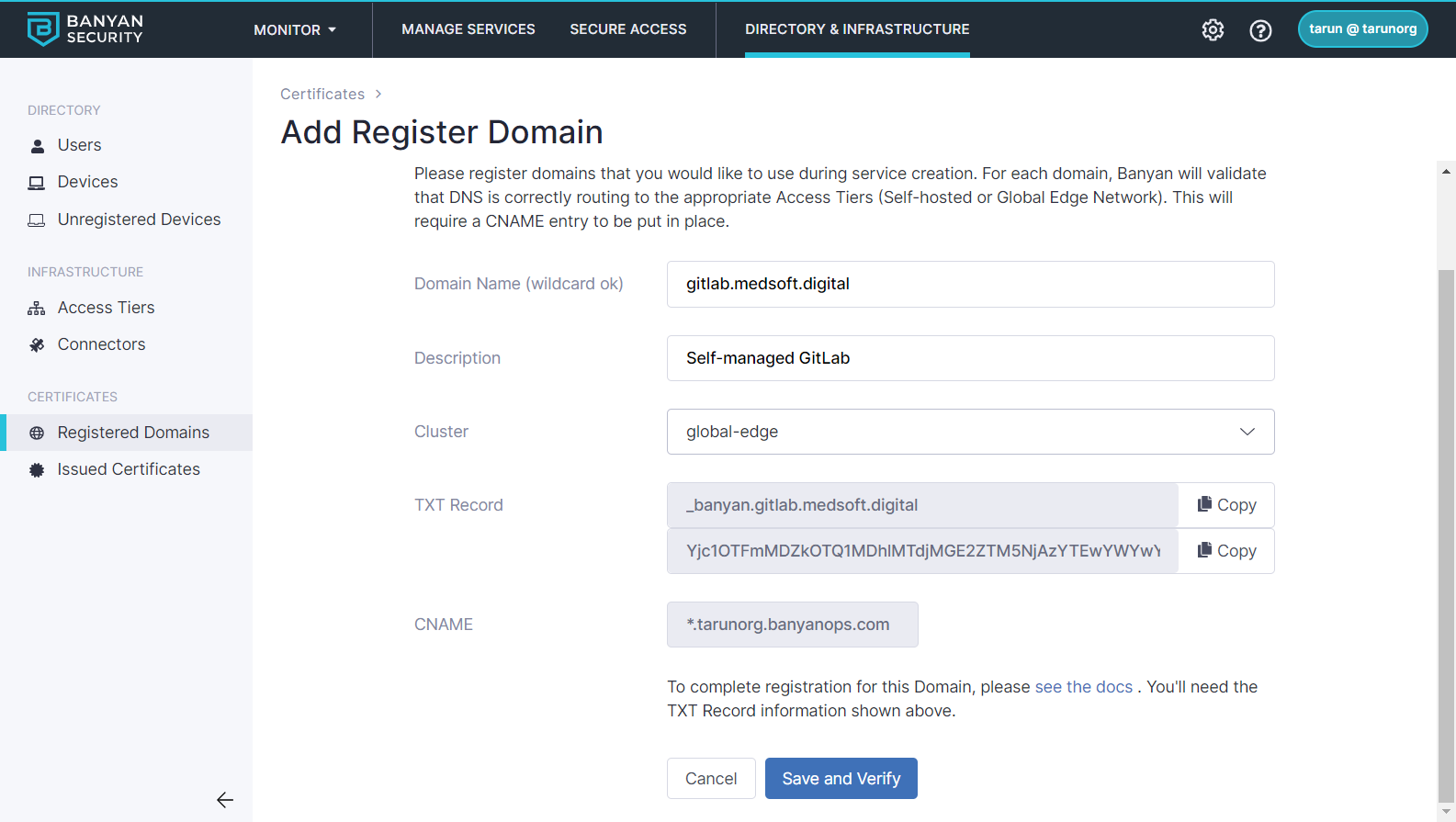Click the help question mark icon
1456x822 pixels.
pyautogui.click(x=1260, y=30)
